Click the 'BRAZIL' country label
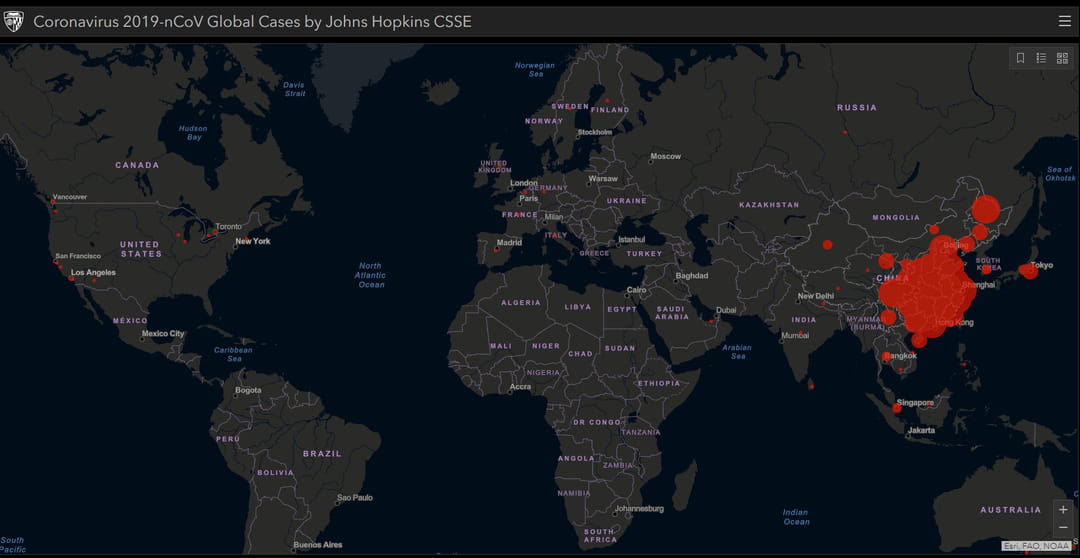Viewport: 1080px width, 558px height. 322,453
